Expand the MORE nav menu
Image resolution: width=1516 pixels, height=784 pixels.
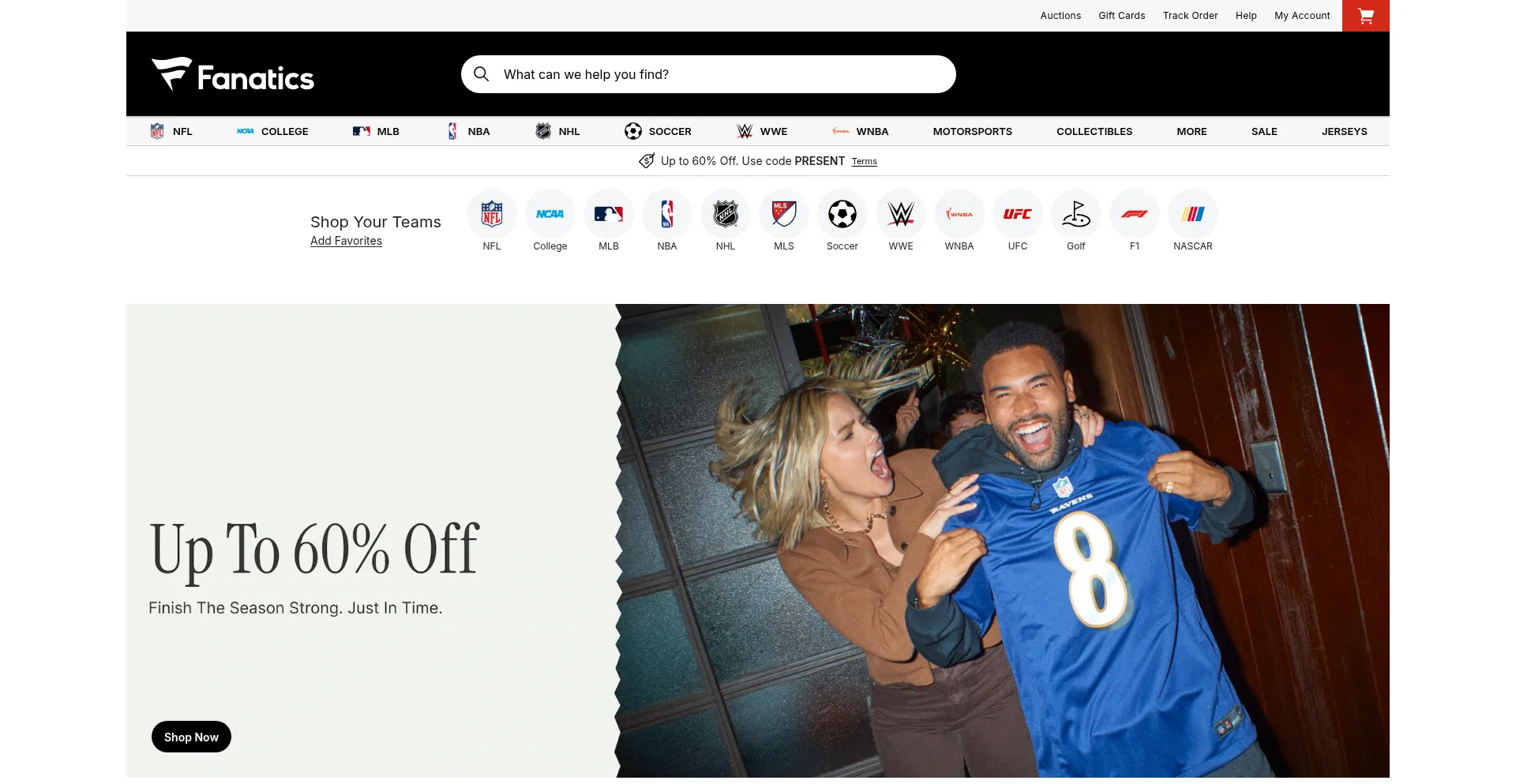(1191, 132)
